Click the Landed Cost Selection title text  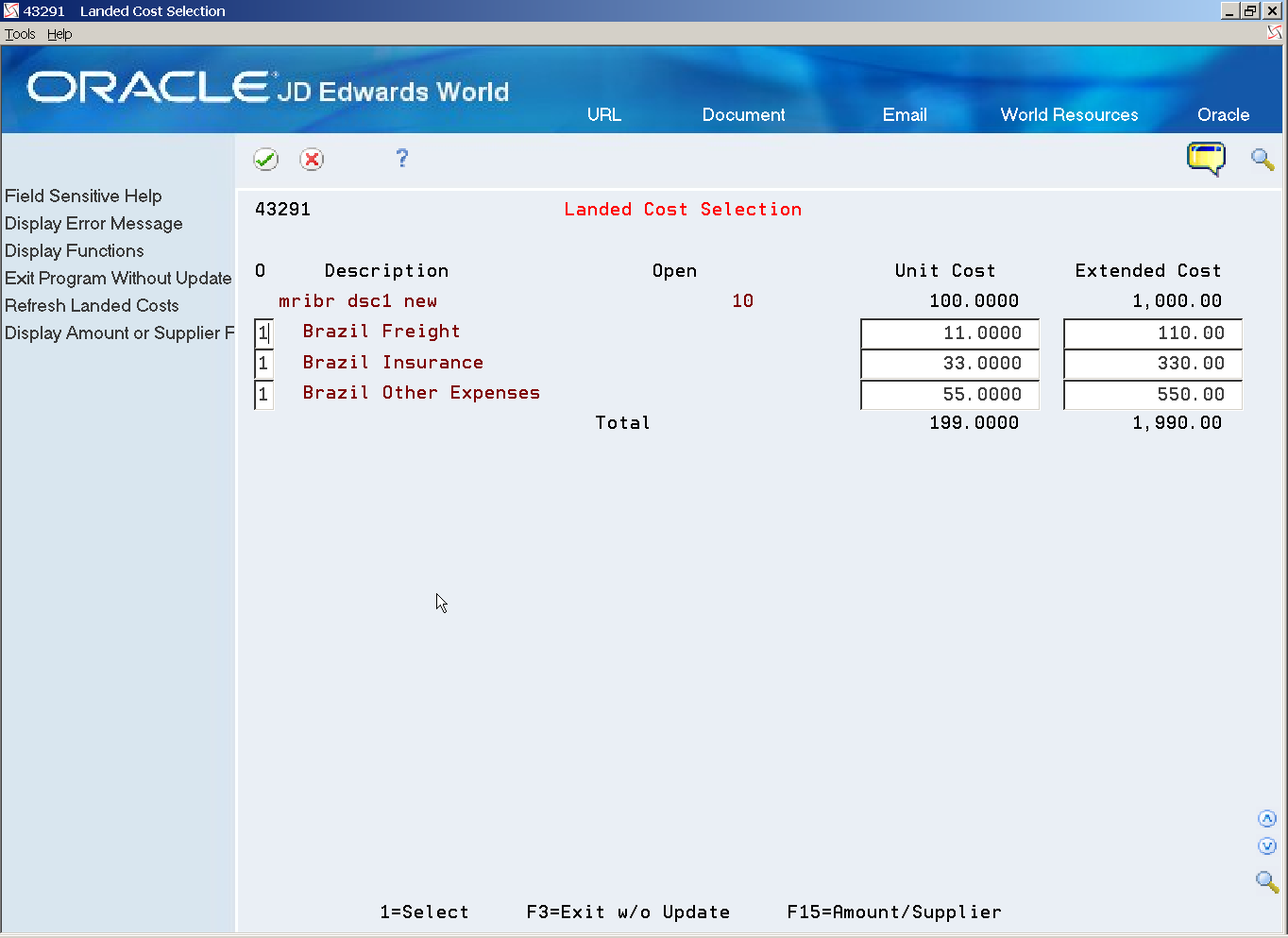click(x=683, y=210)
